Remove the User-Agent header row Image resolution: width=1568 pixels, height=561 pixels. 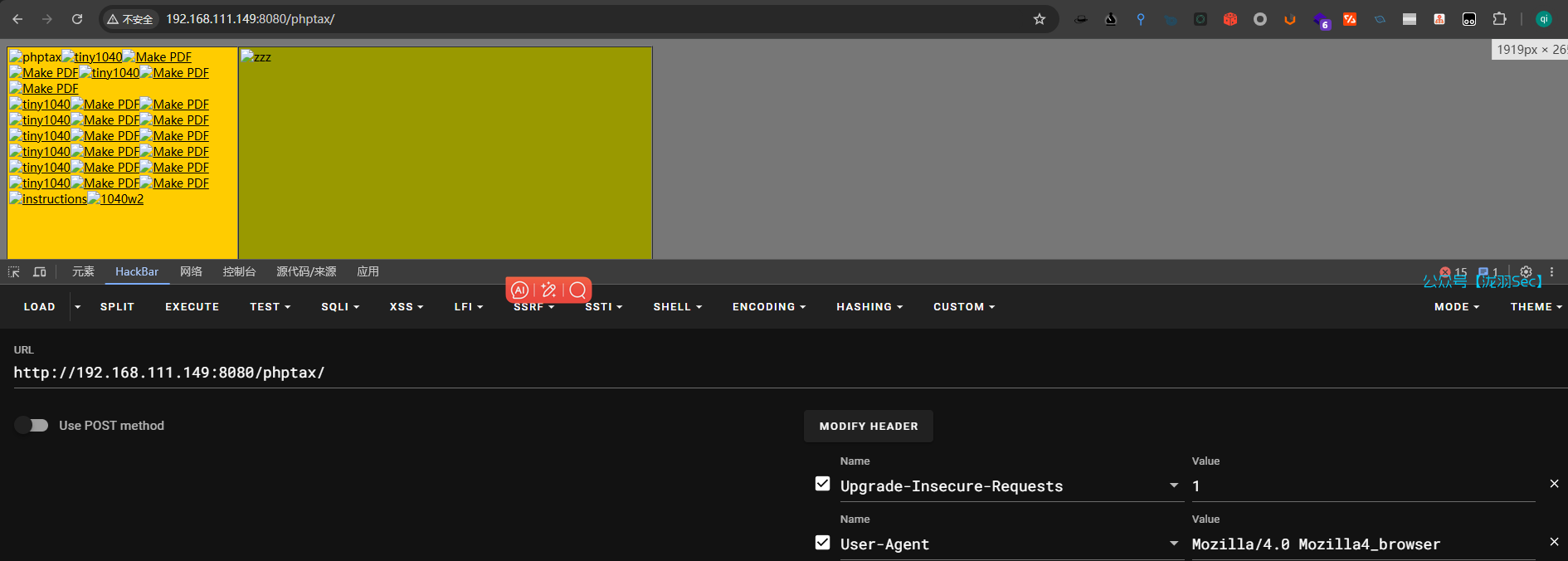[x=1554, y=542]
